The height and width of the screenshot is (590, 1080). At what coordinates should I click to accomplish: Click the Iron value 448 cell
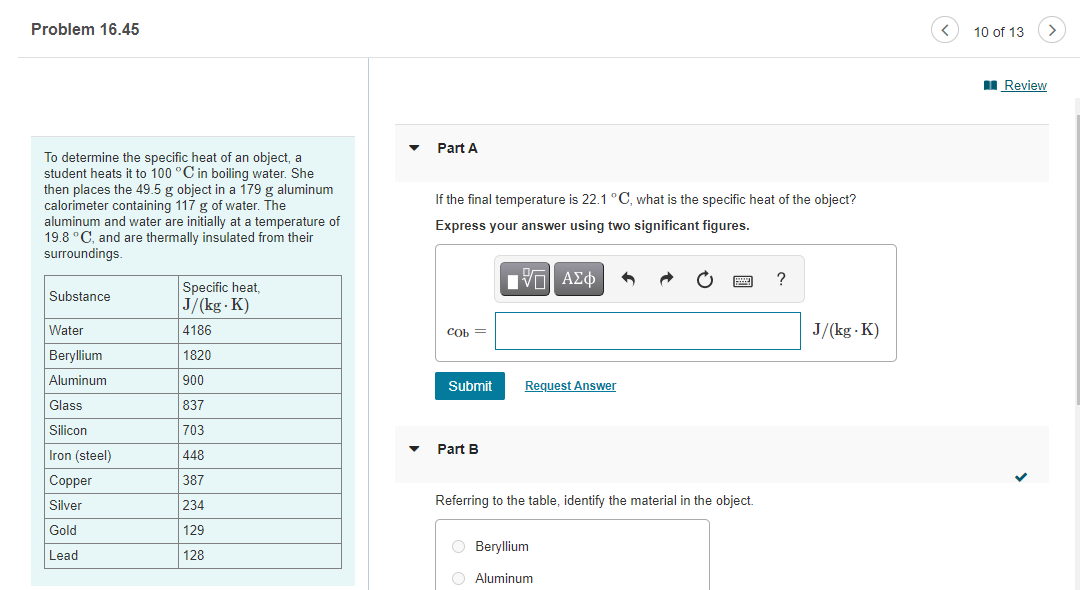coord(260,456)
